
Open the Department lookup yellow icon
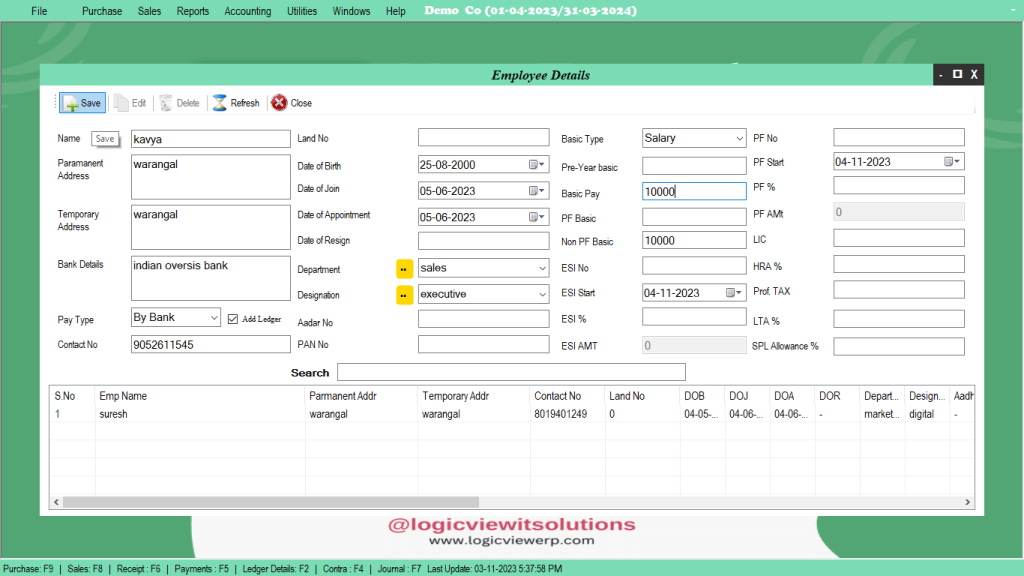pos(404,268)
